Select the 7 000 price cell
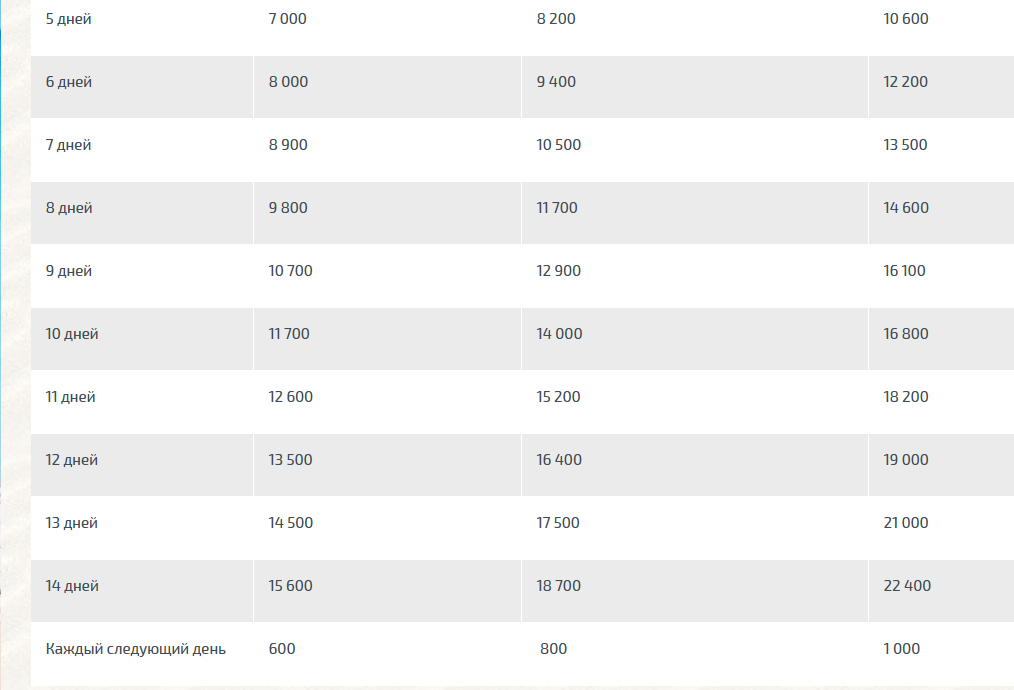The height and width of the screenshot is (690, 1014). point(288,19)
